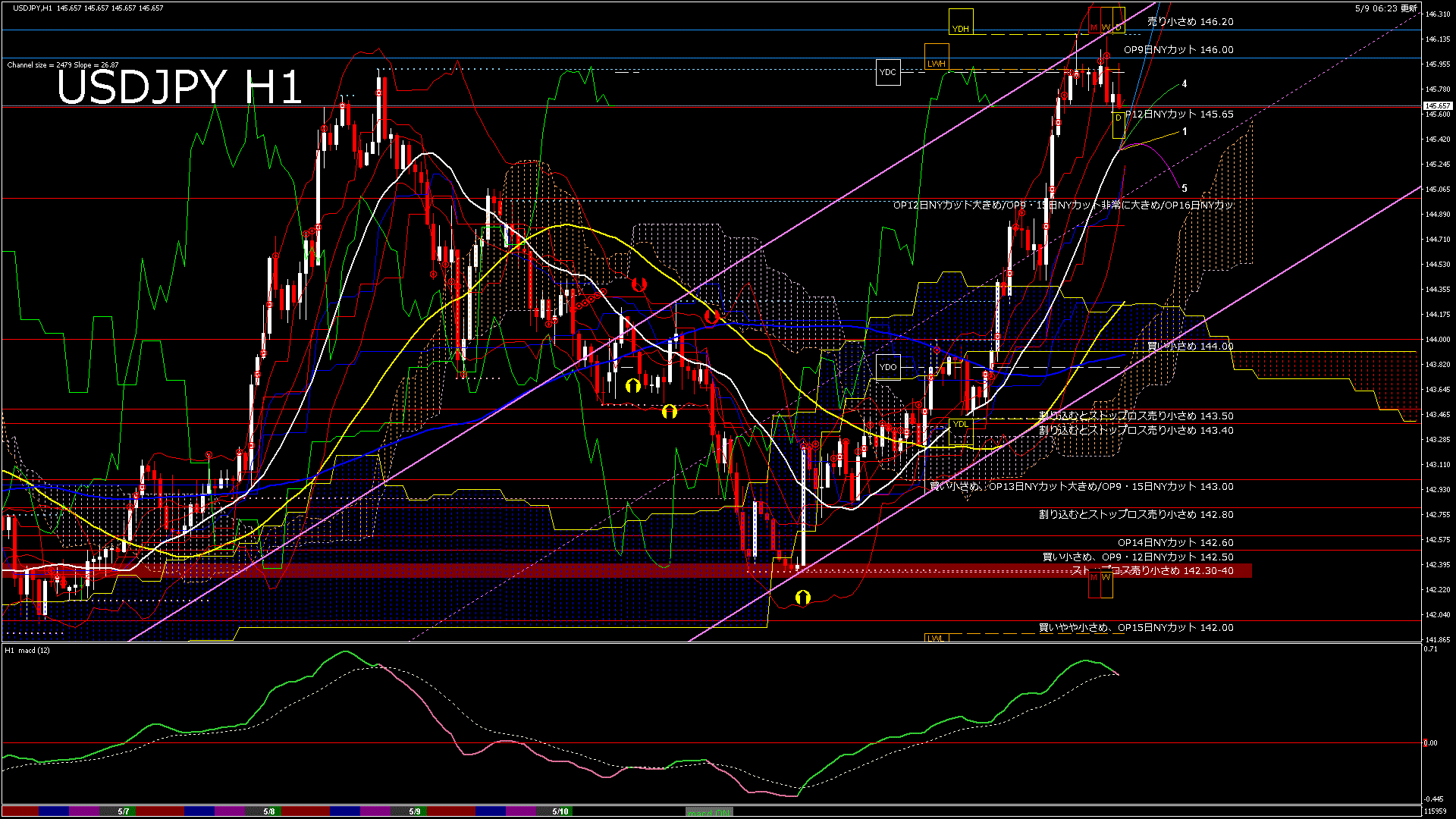Click the W pivot box at top
This screenshot has width=1456, height=819.
[x=1106, y=20]
